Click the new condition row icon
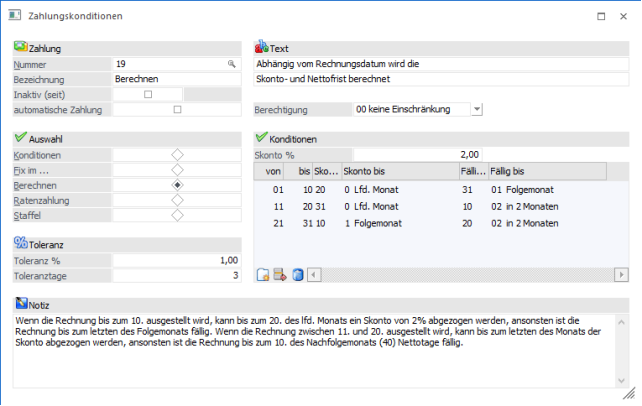The height and width of the screenshot is (406, 642). [263, 274]
